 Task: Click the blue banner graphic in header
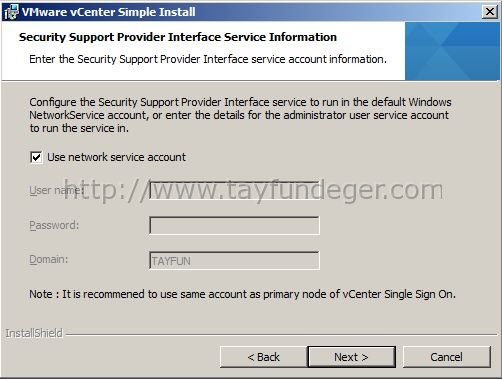[x=452, y=51]
